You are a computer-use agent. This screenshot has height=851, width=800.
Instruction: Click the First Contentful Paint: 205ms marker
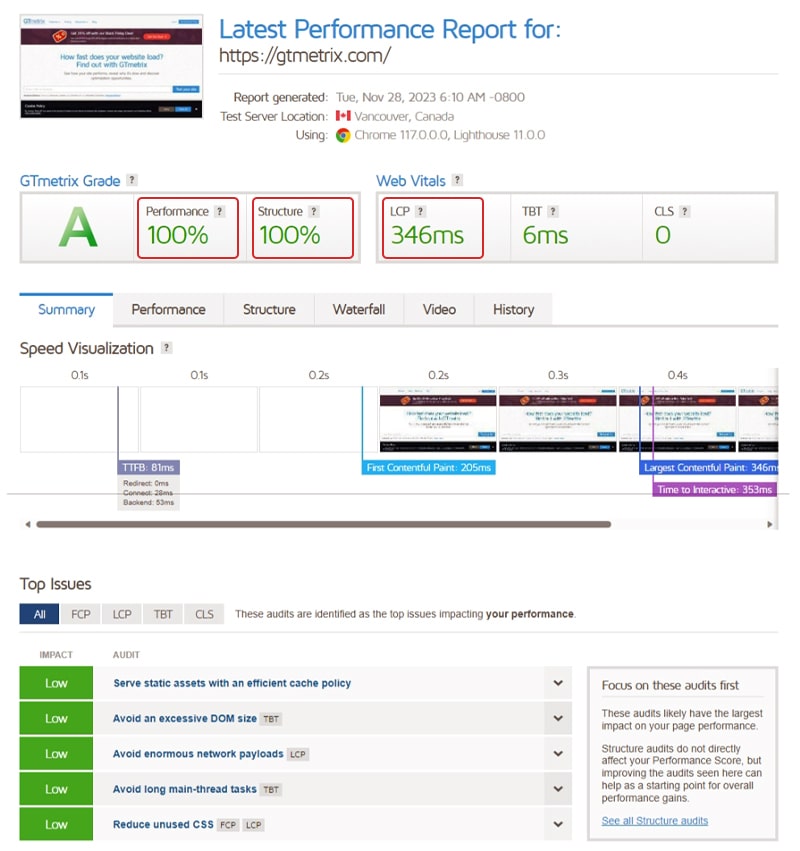click(428, 467)
